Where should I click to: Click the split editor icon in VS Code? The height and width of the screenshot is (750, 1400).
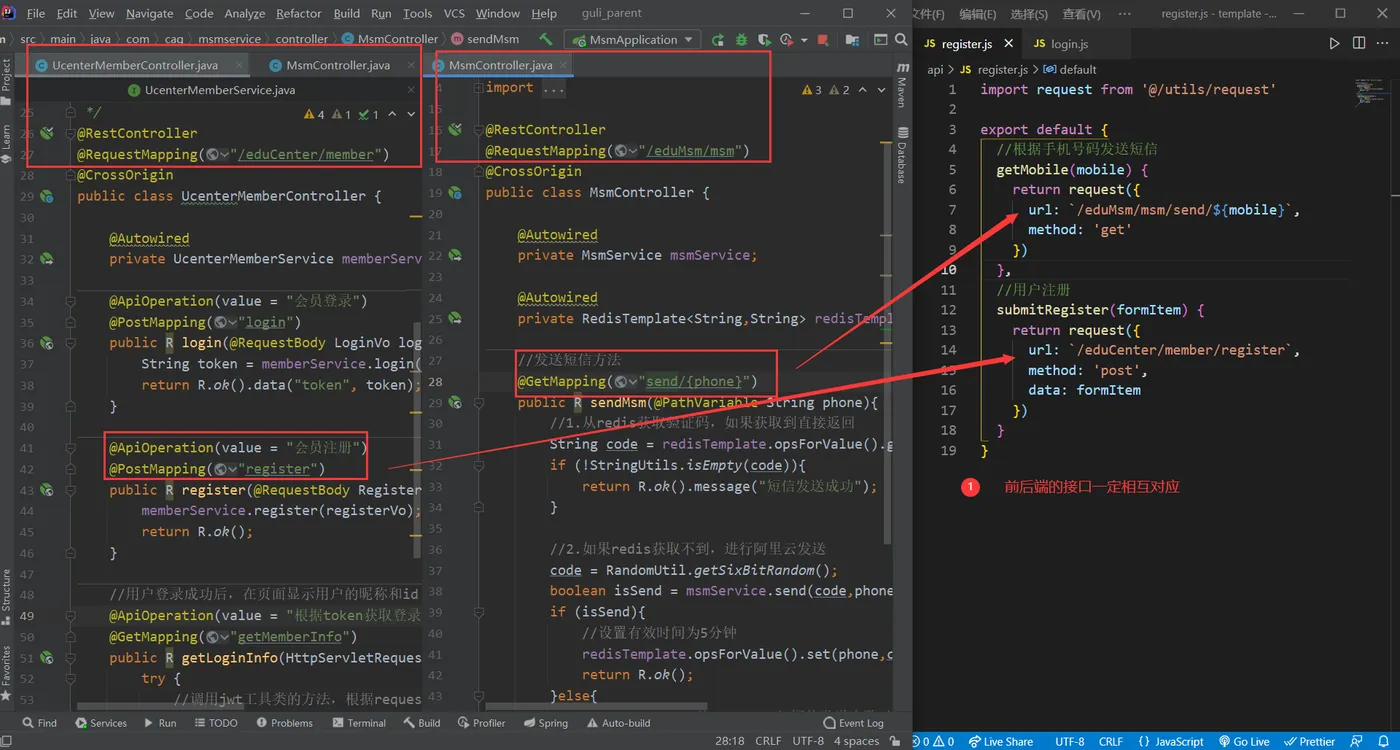pos(1359,44)
